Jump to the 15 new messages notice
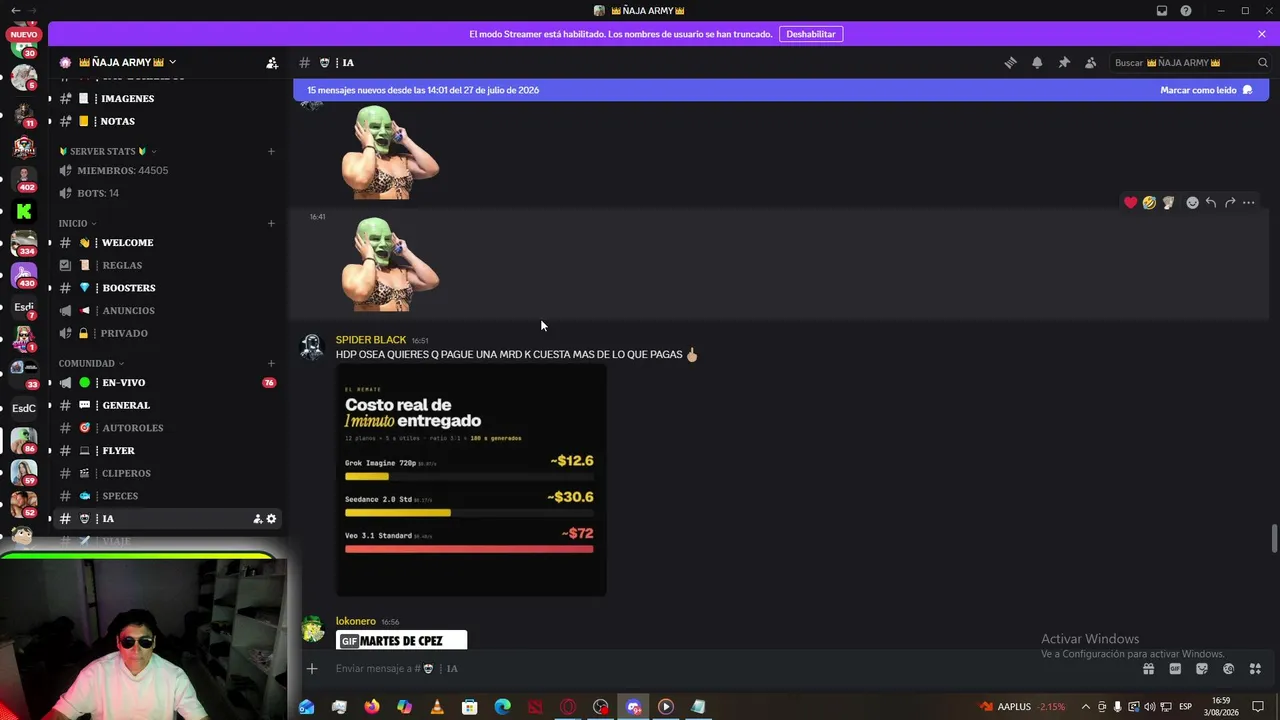The image size is (1280, 720). tap(423, 90)
